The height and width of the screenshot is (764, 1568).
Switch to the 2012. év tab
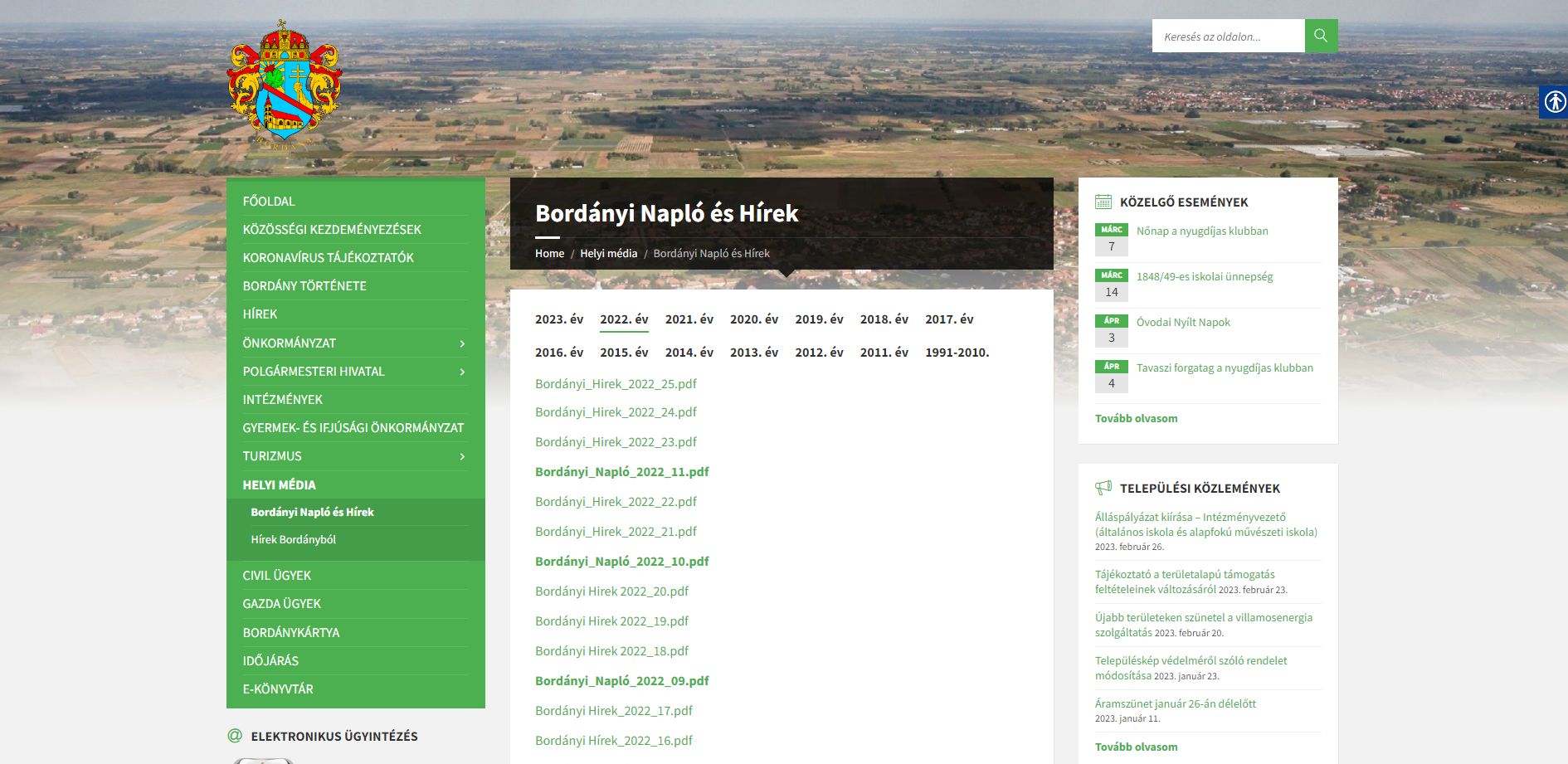click(819, 353)
